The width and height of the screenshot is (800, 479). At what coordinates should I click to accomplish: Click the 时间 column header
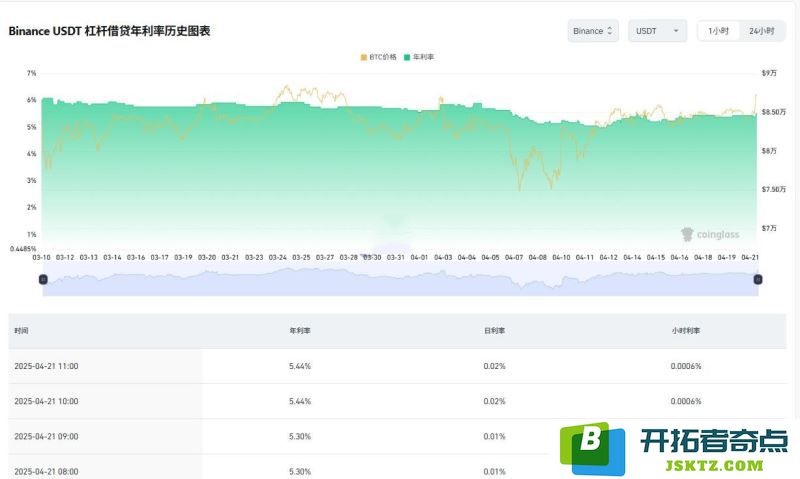point(21,331)
